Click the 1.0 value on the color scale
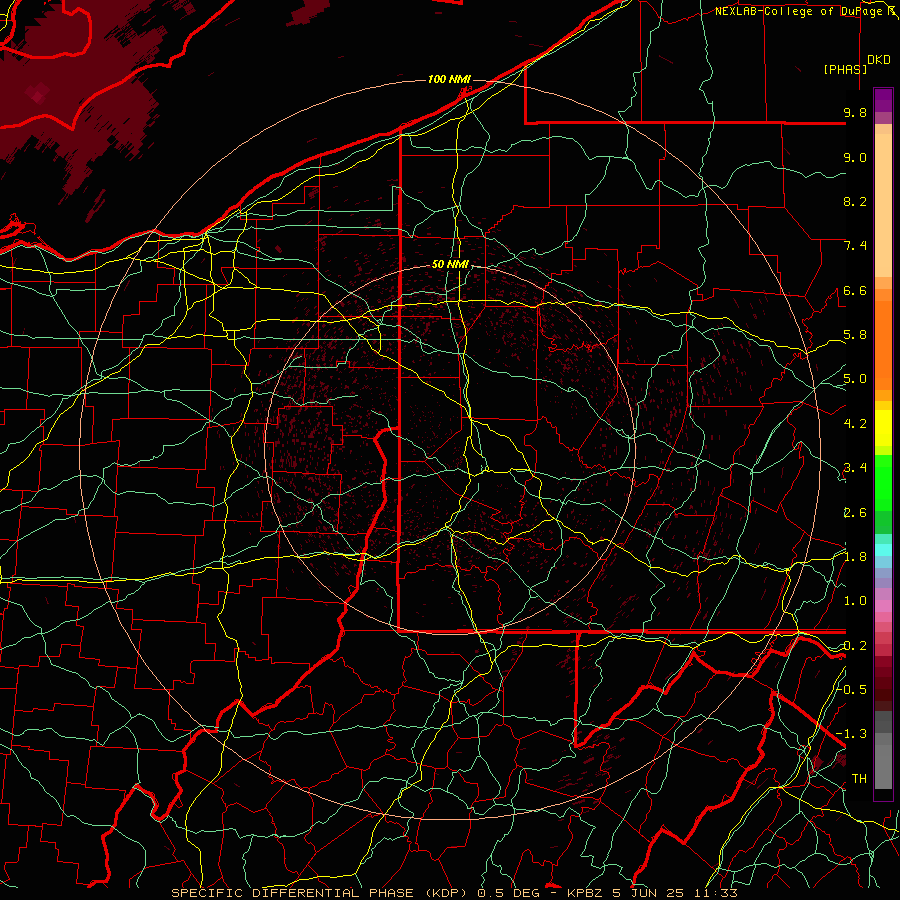This screenshot has height=900, width=900. [x=855, y=601]
